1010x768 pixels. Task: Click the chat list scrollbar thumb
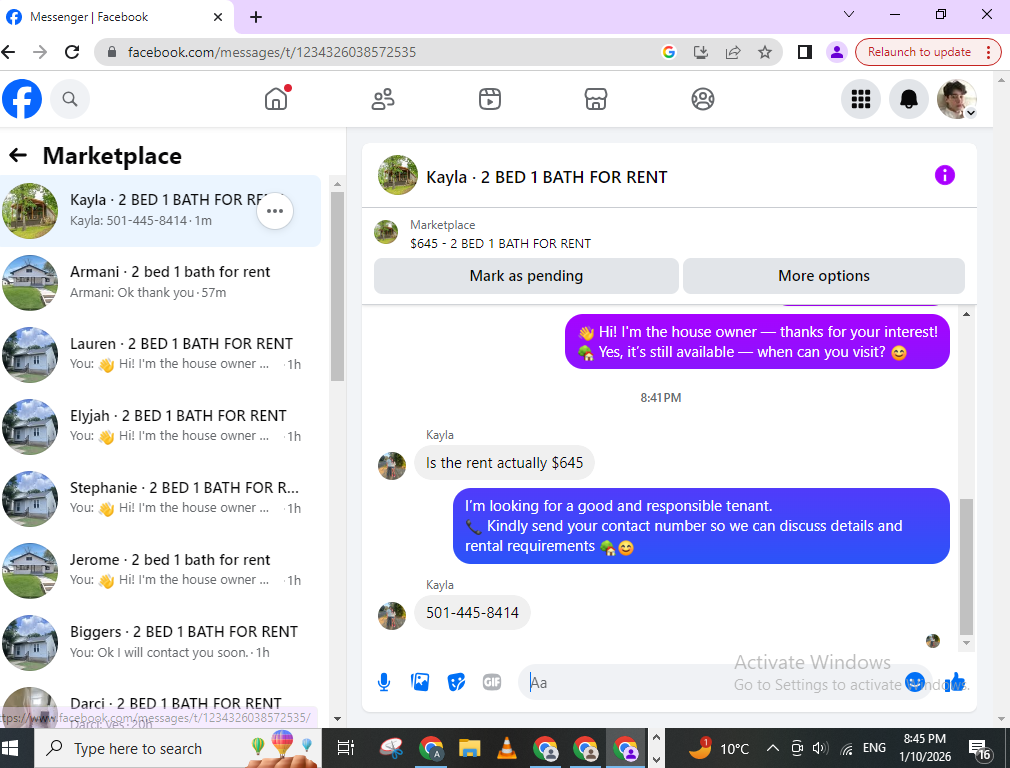click(x=338, y=287)
